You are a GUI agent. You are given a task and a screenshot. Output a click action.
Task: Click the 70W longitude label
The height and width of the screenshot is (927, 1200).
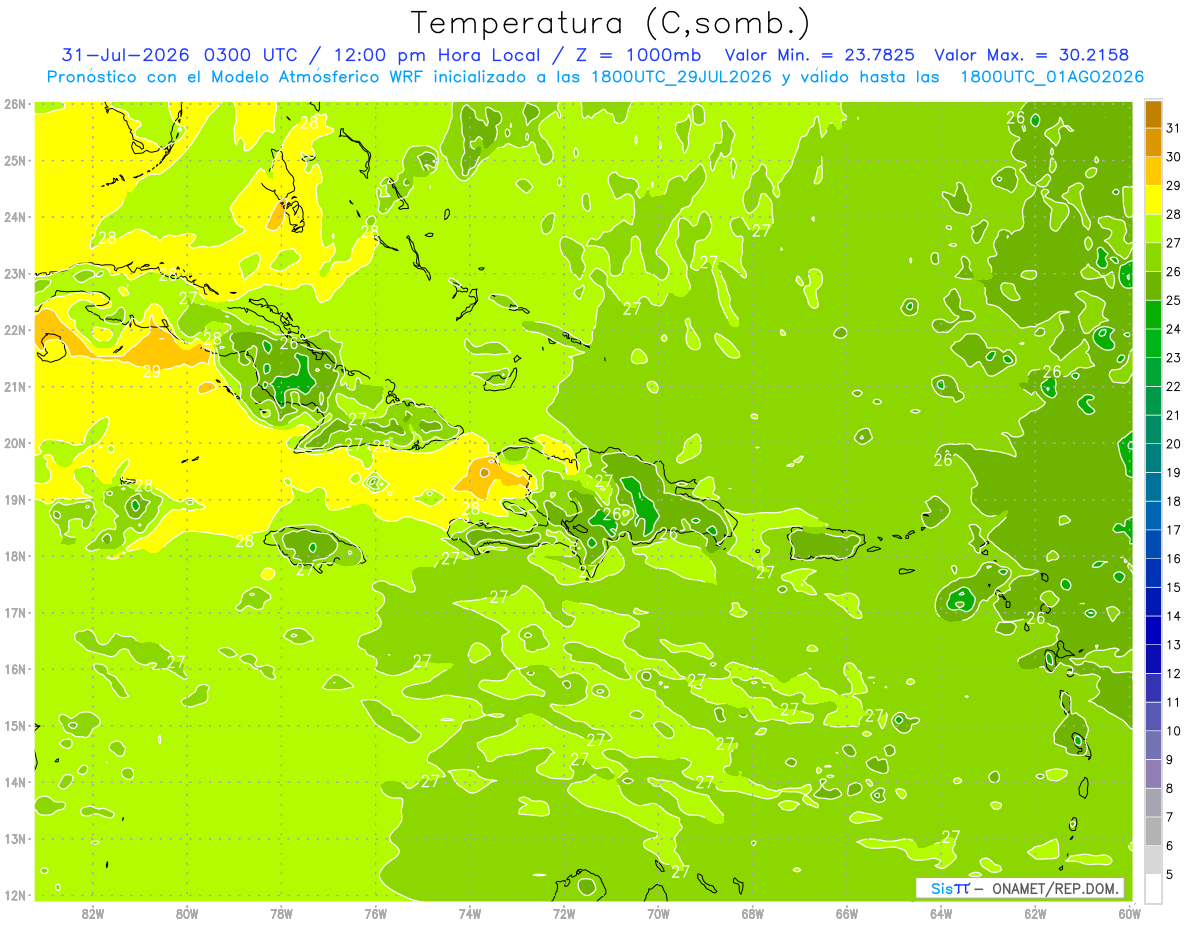658,913
